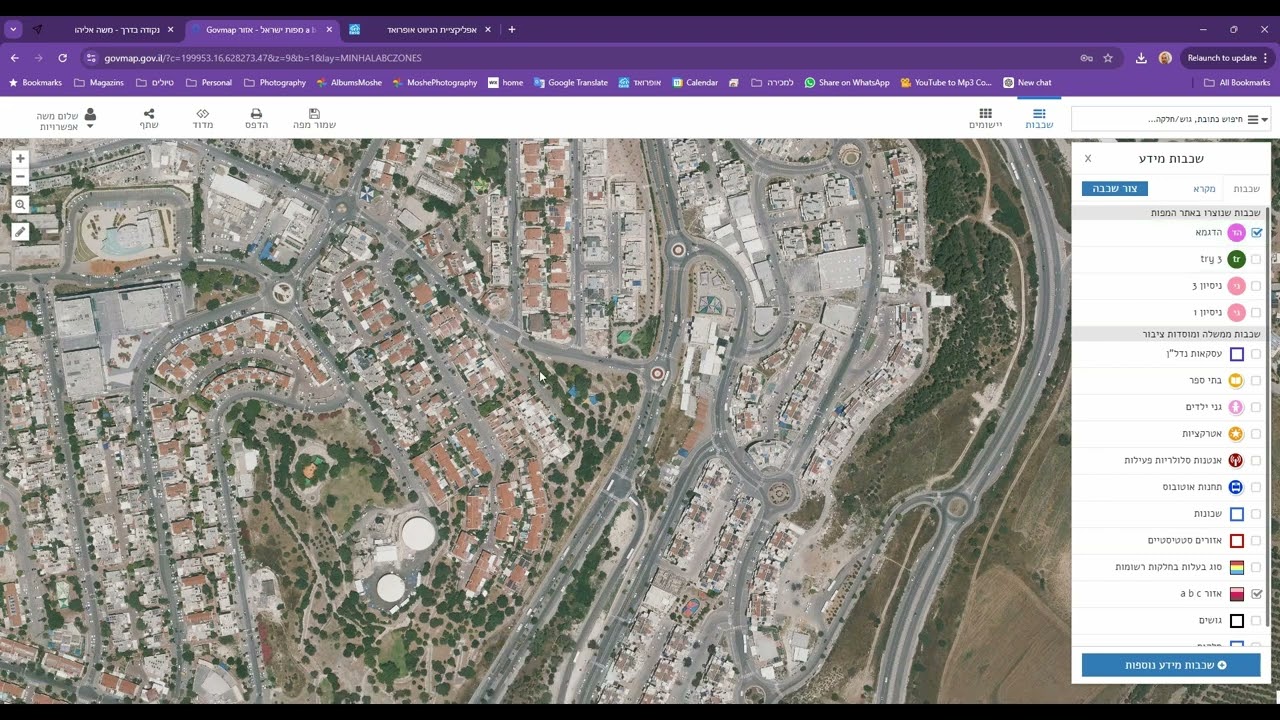
Task: Enable the try 3 layer checkbox
Action: 1256,259
